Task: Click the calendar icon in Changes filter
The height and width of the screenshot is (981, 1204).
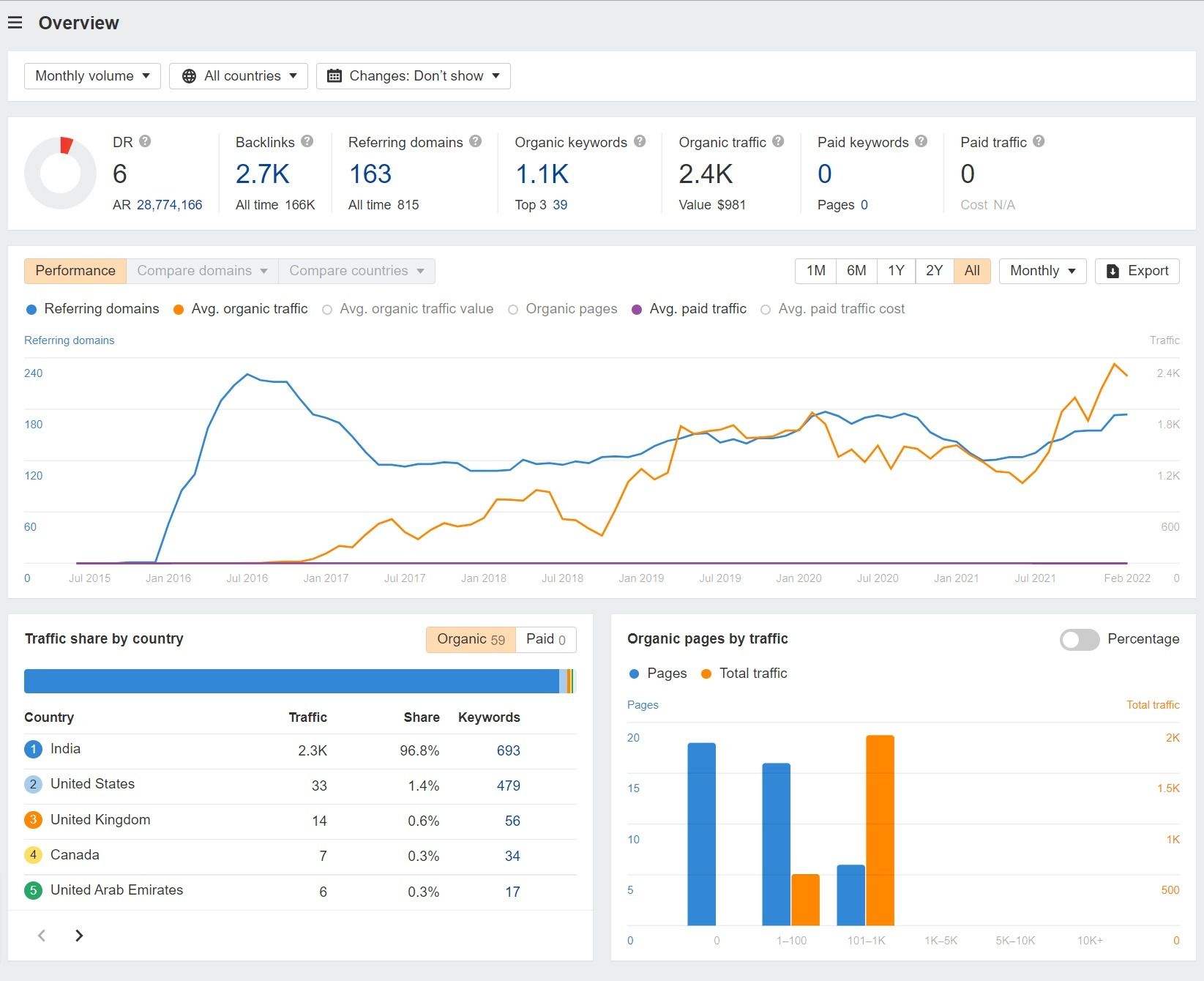Action: pos(334,76)
